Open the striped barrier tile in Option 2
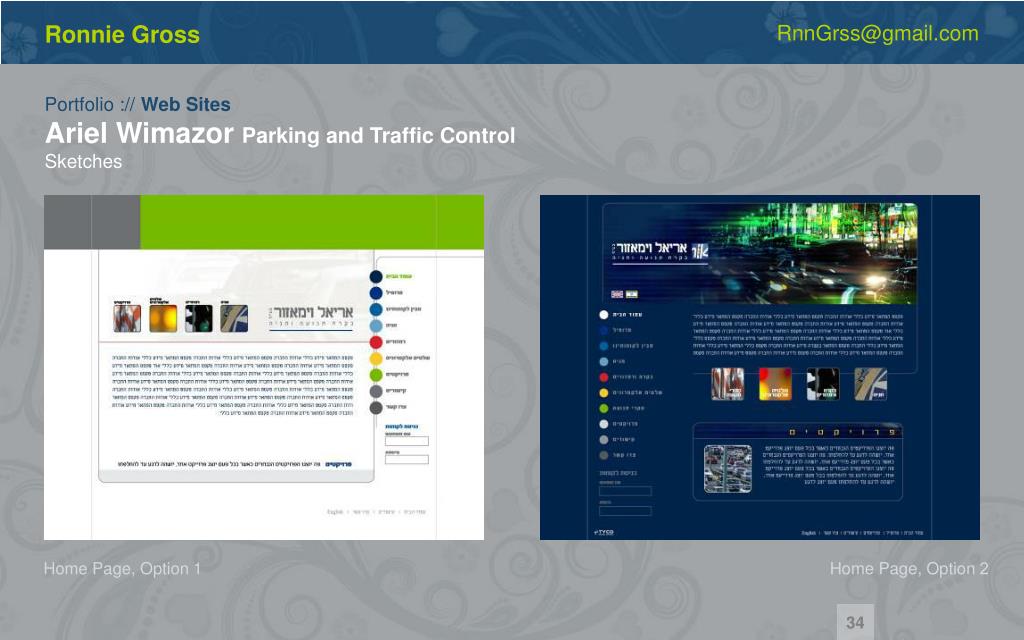1024x640 pixels. click(x=728, y=384)
